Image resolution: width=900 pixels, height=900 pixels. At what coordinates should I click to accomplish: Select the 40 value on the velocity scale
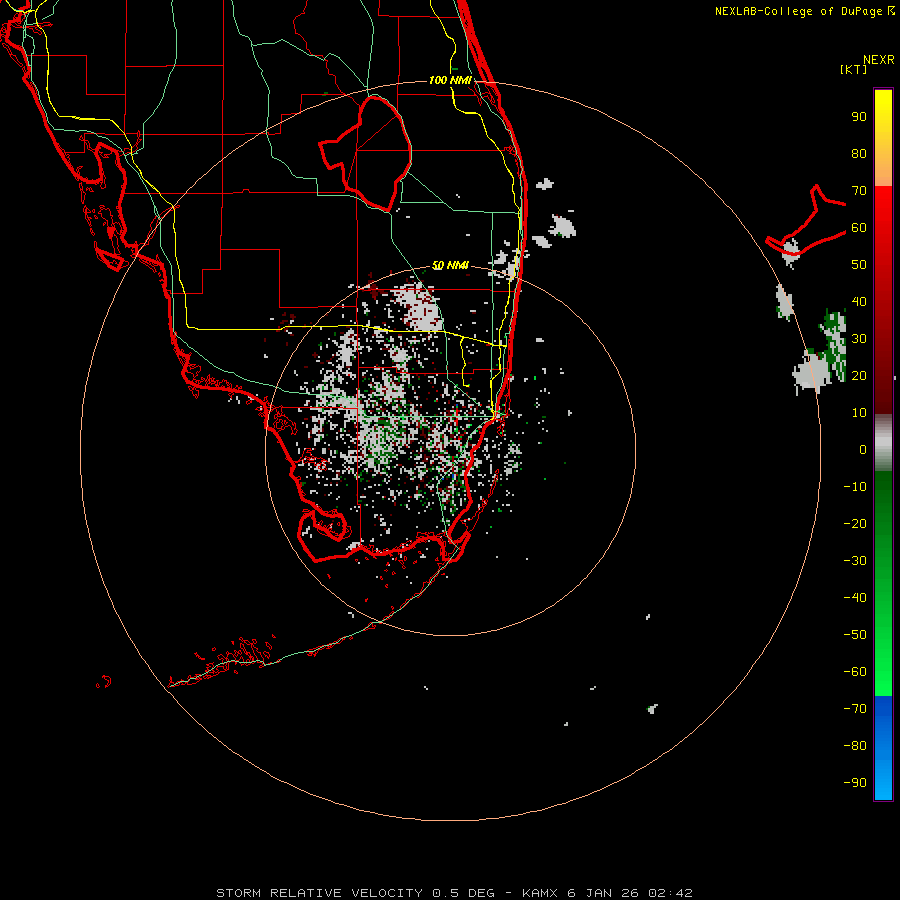[859, 301]
